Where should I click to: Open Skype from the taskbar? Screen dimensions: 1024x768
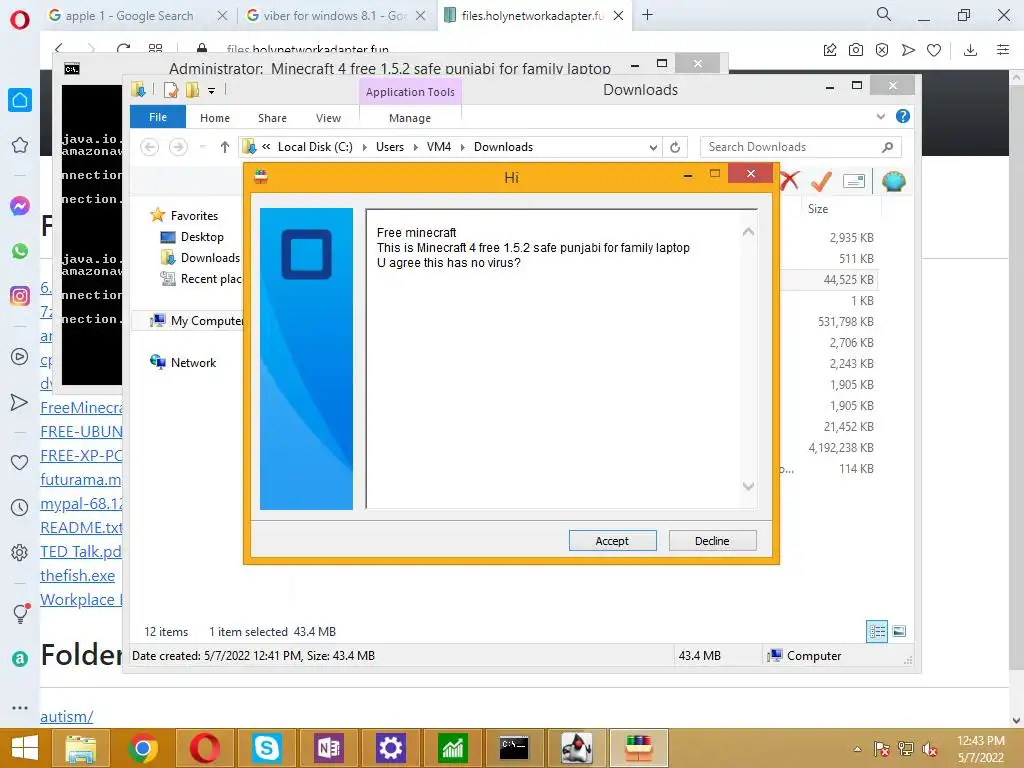(267, 748)
